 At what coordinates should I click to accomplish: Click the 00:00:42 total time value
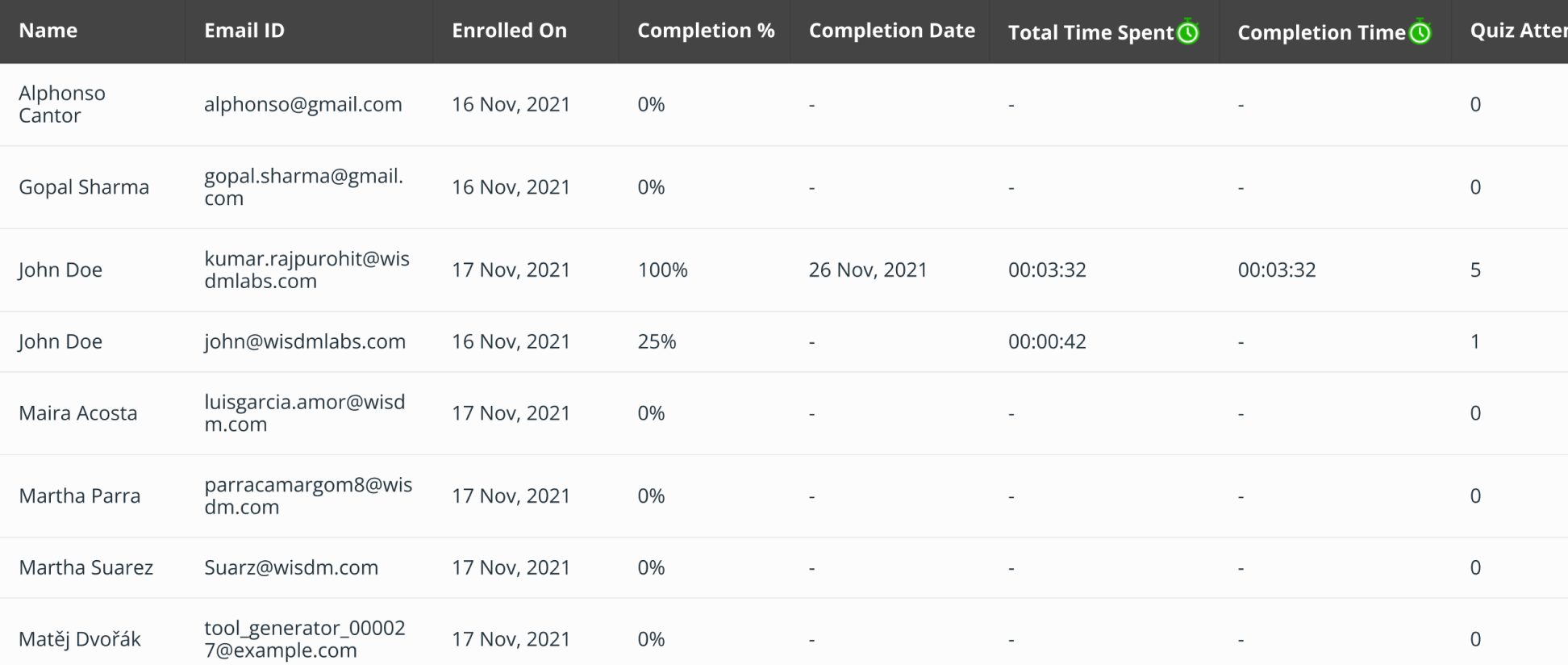(x=1047, y=341)
